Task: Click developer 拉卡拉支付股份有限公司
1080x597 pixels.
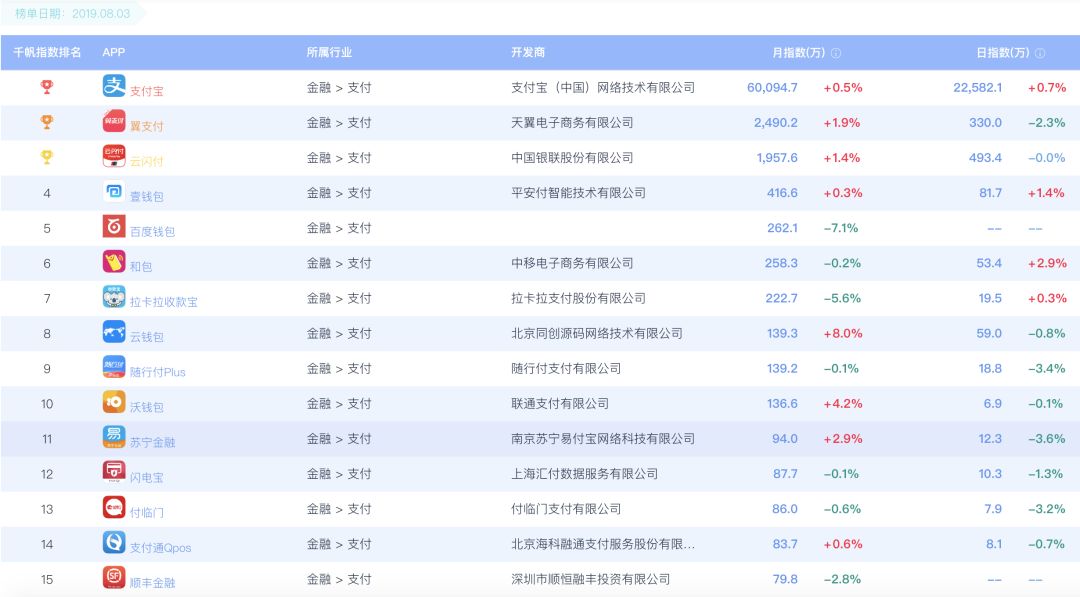Action: click(x=578, y=298)
